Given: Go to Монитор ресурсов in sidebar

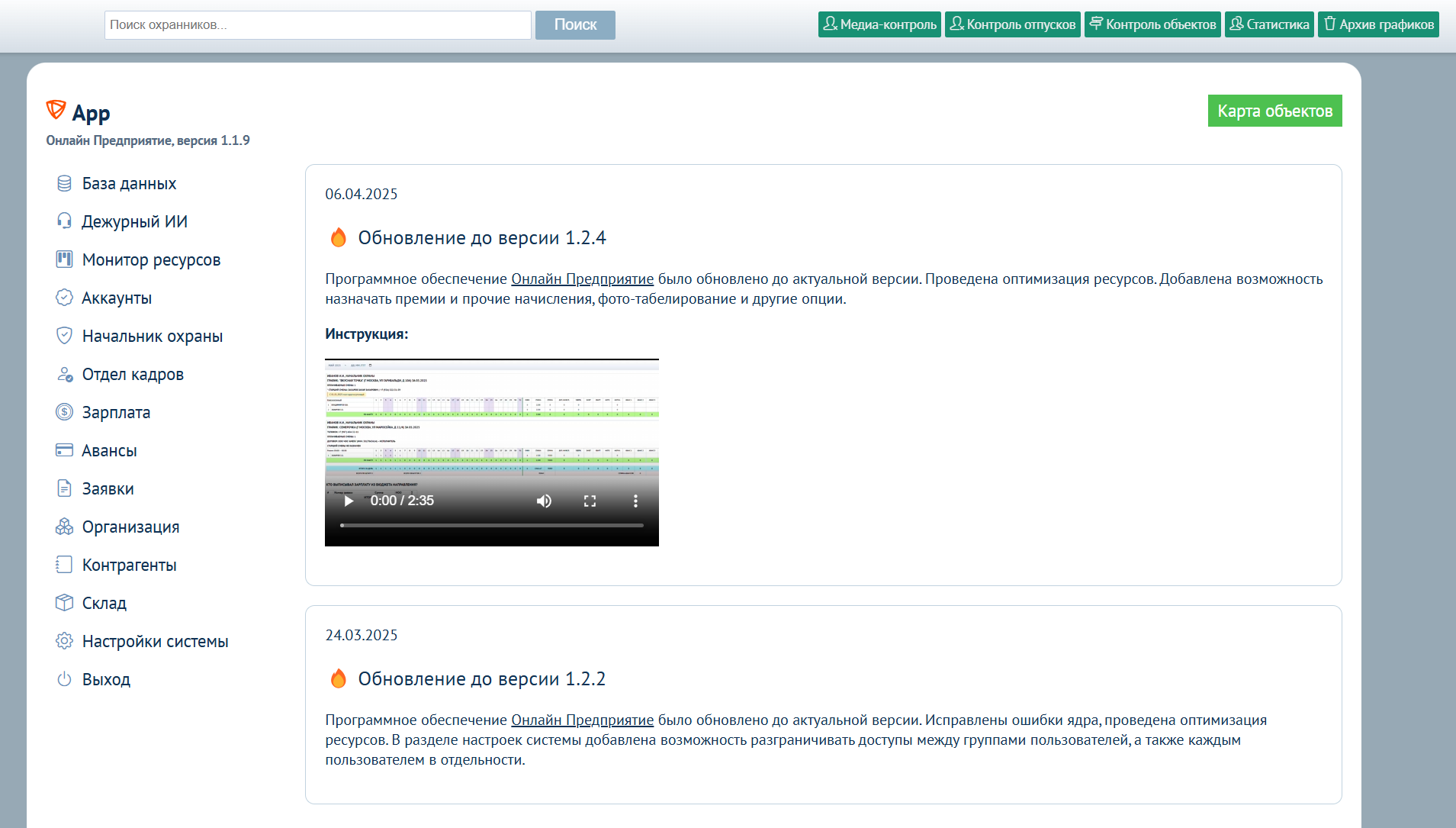Looking at the screenshot, I should click(151, 259).
